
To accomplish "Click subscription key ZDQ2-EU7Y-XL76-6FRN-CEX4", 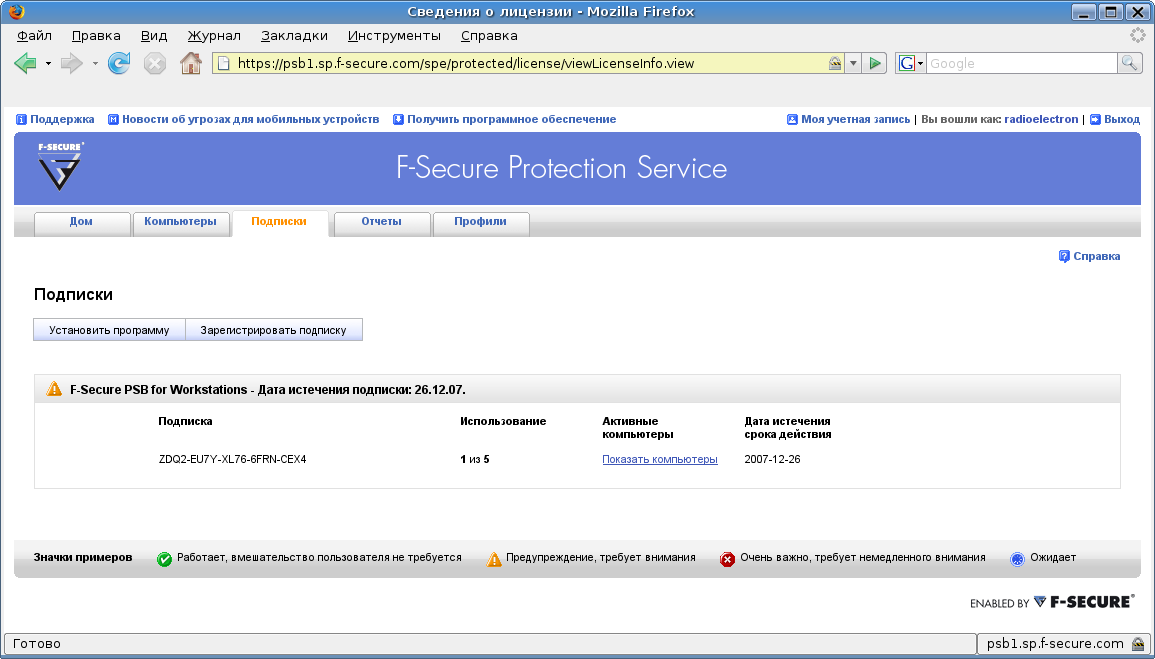I will pyautogui.click(x=233, y=459).
